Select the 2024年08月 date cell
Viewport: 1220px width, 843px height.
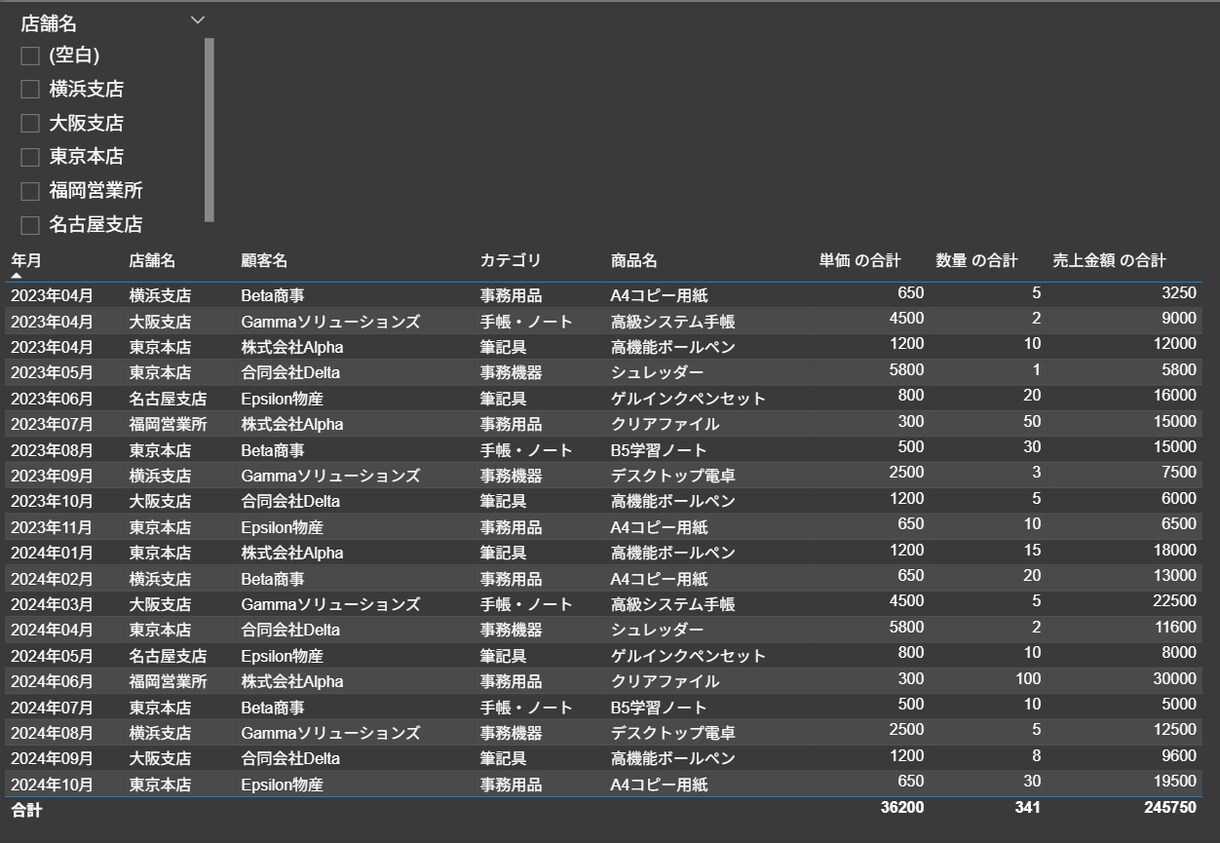(x=52, y=734)
